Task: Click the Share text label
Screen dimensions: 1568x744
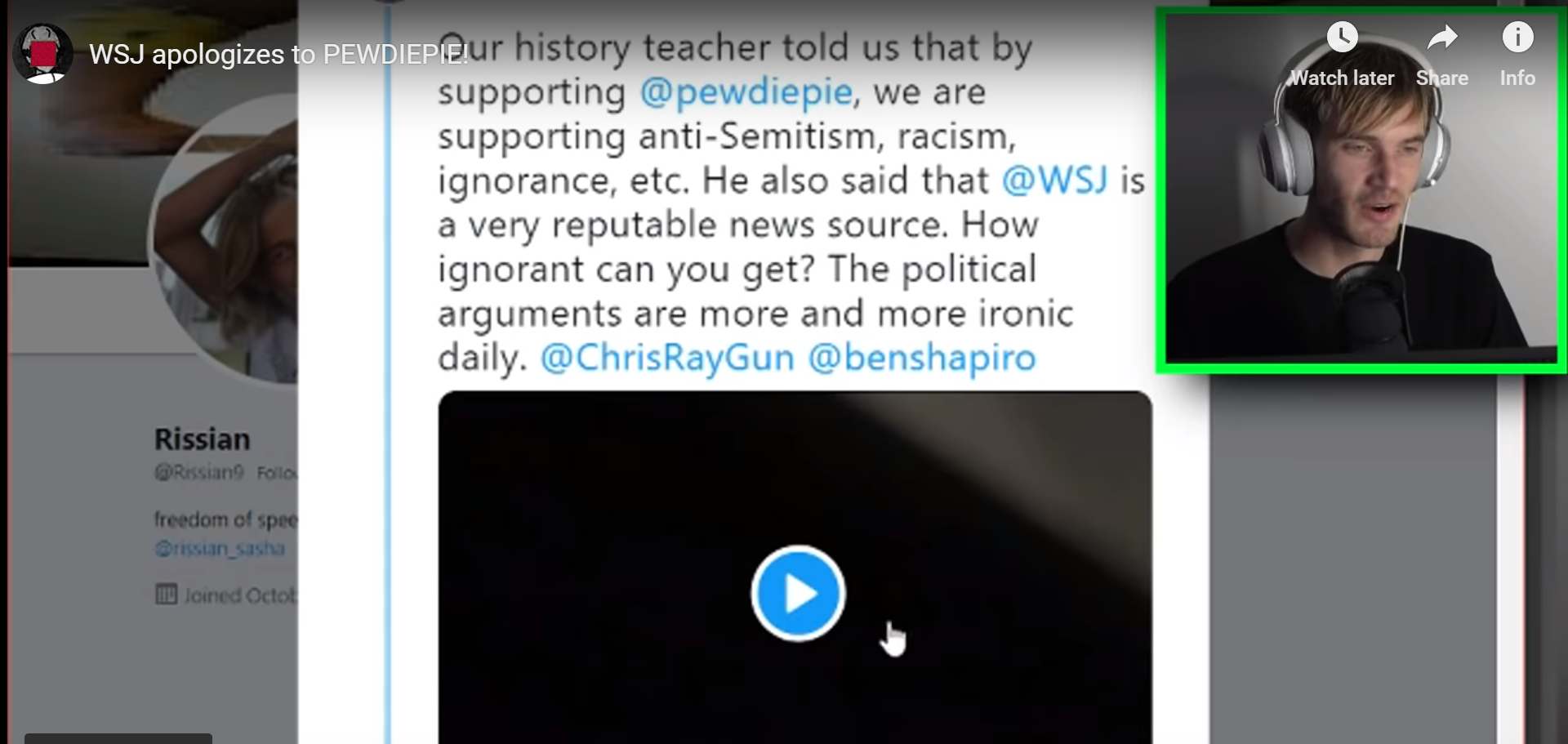Action: pyautogui.click(x=1442, y=78)
